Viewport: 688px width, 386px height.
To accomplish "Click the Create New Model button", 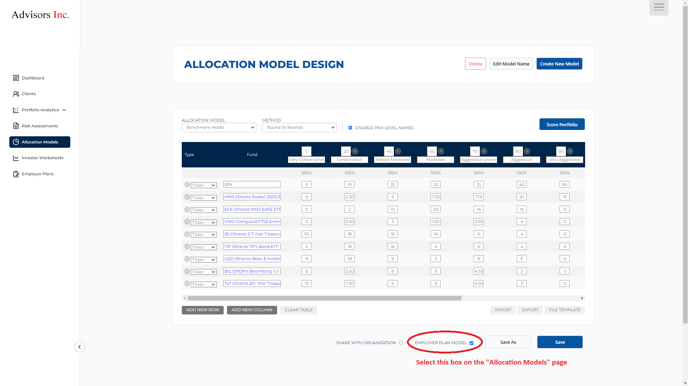I will click(x=559, y=64).
